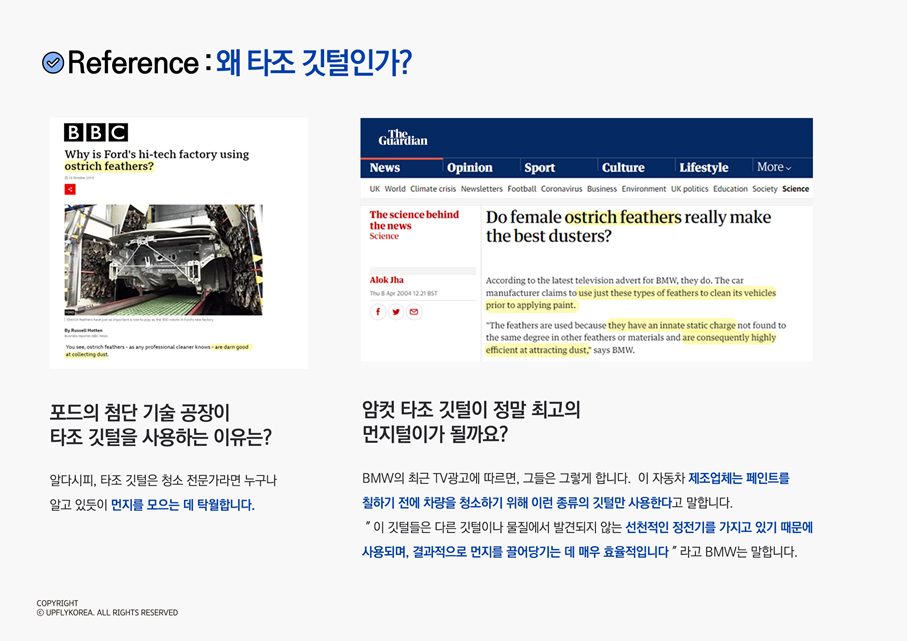
Task: Click the clock icon beside the BBC publish date
Action: point(66,177)
